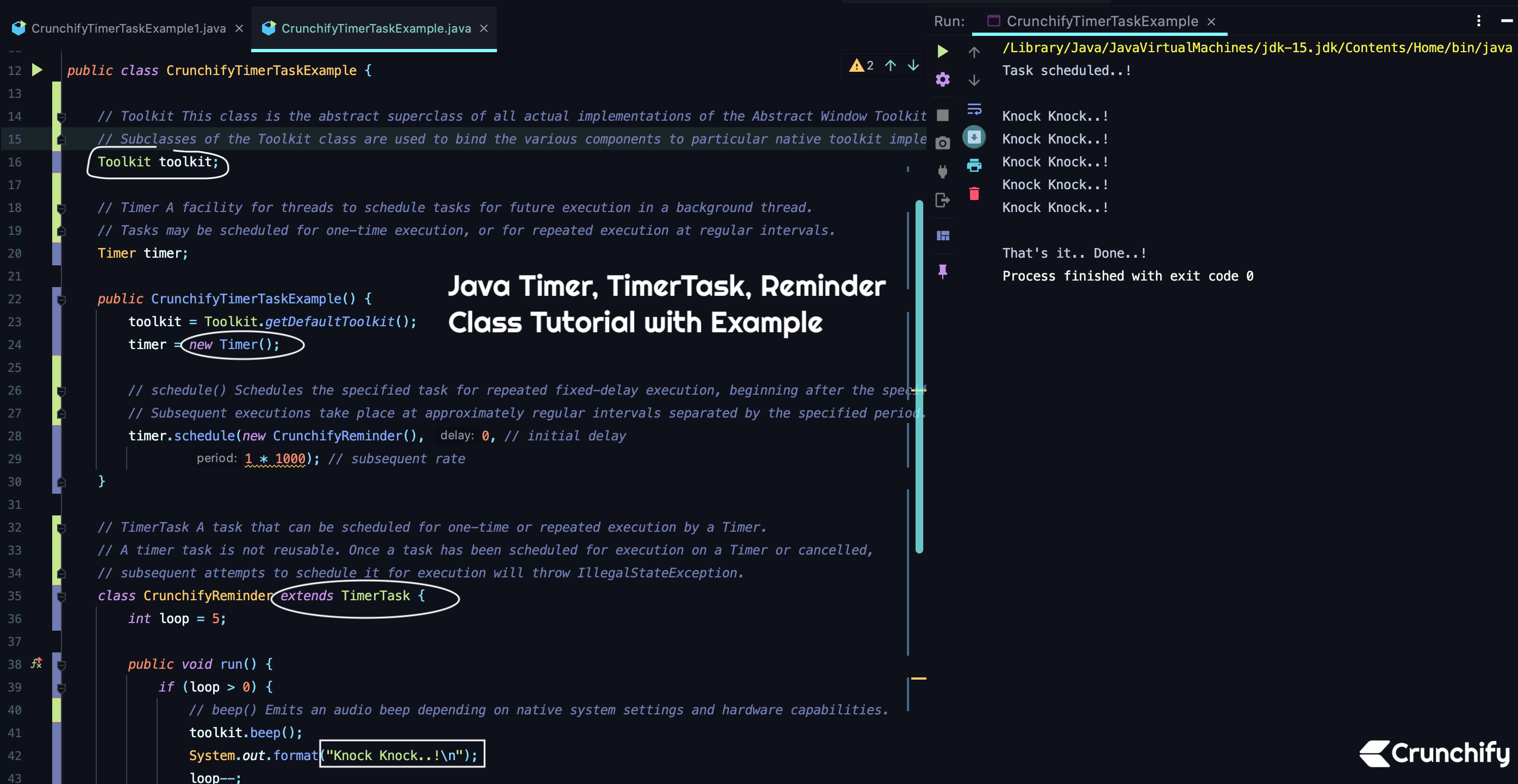Image resolution: width=1518 pixels, height=784 pixels.
Task: Click the Restore Layout grid icon
Action: pos(942,236)
